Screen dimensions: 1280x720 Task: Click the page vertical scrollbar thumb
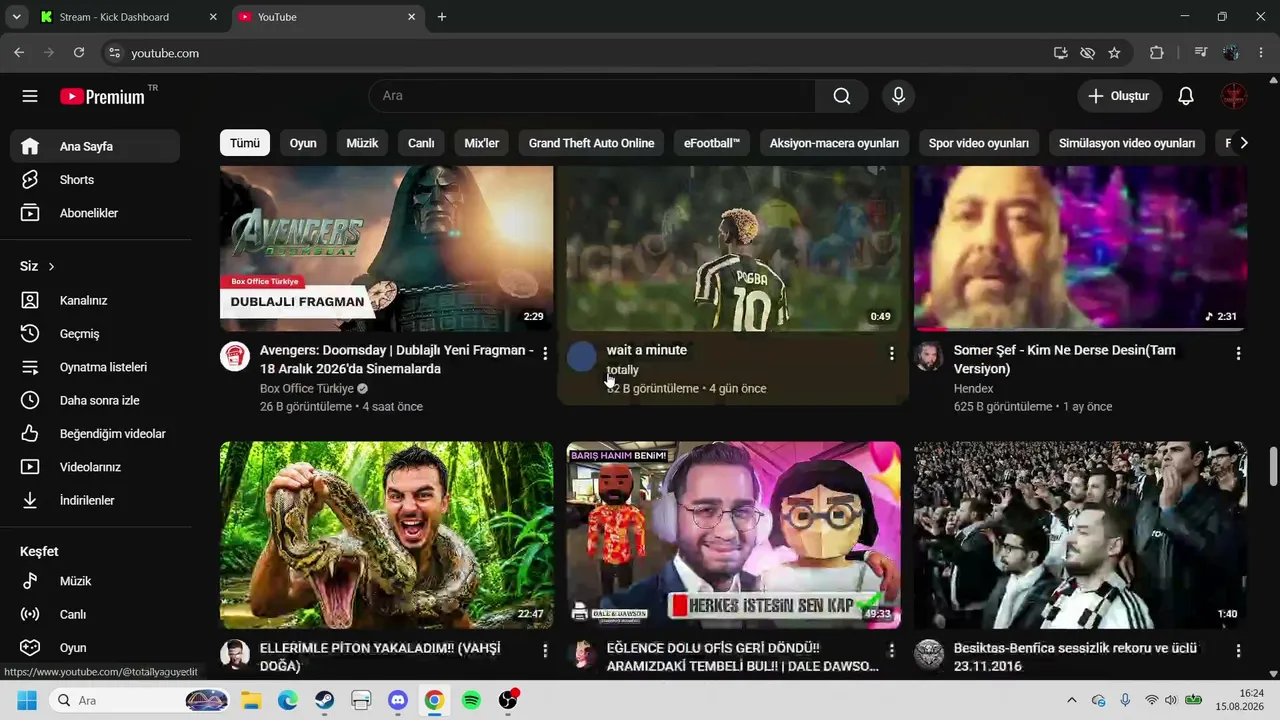coord(1273,465)
